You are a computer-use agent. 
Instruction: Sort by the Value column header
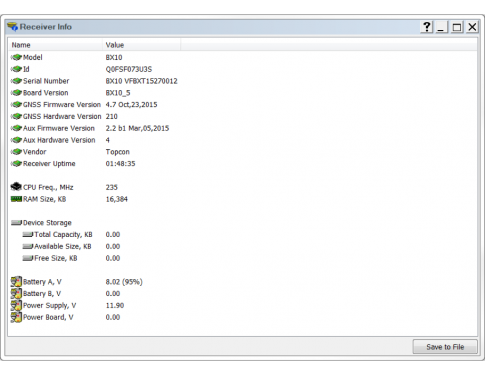tap(142, 45)
